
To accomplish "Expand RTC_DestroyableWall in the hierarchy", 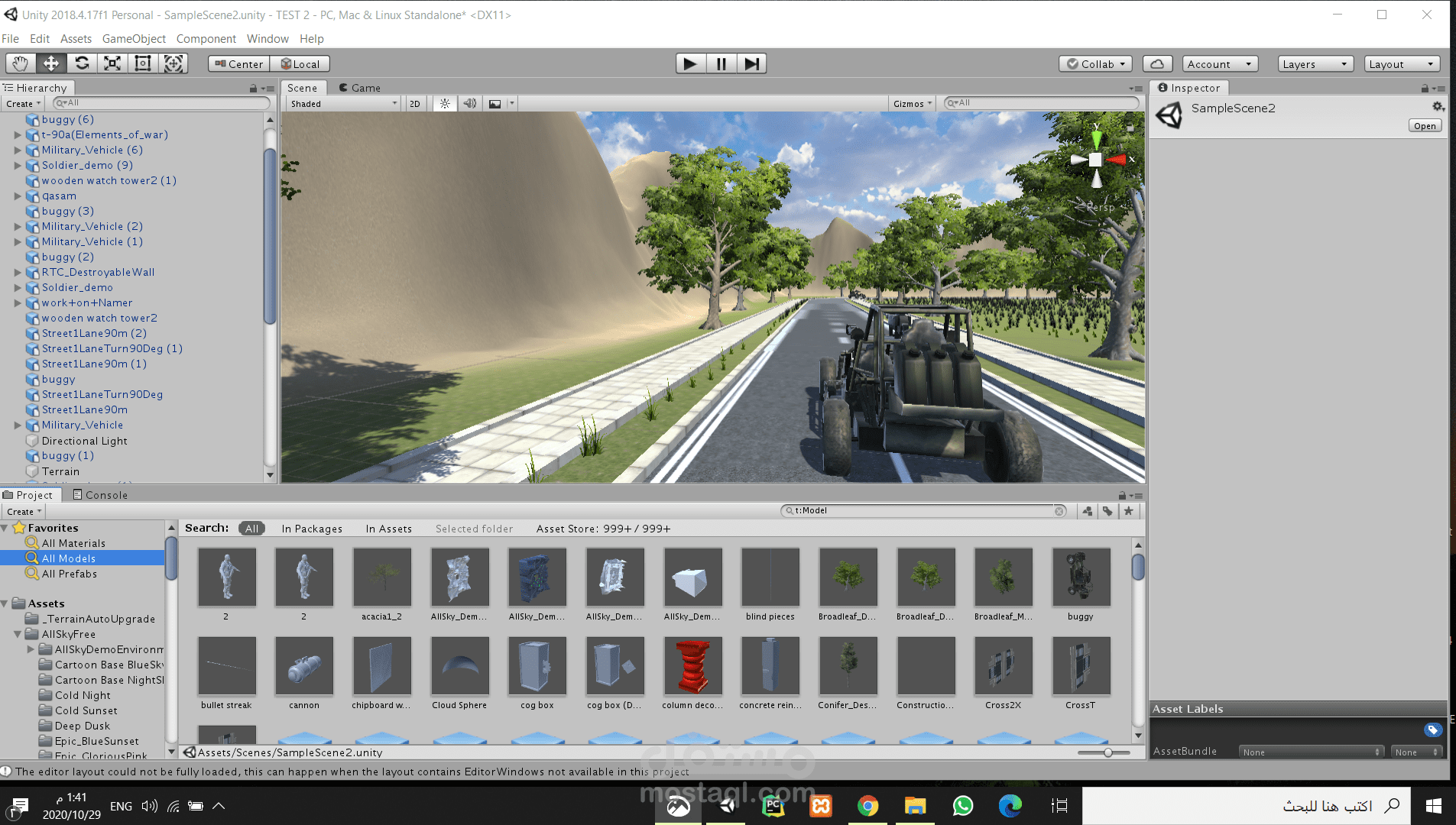I will (18, 272).
